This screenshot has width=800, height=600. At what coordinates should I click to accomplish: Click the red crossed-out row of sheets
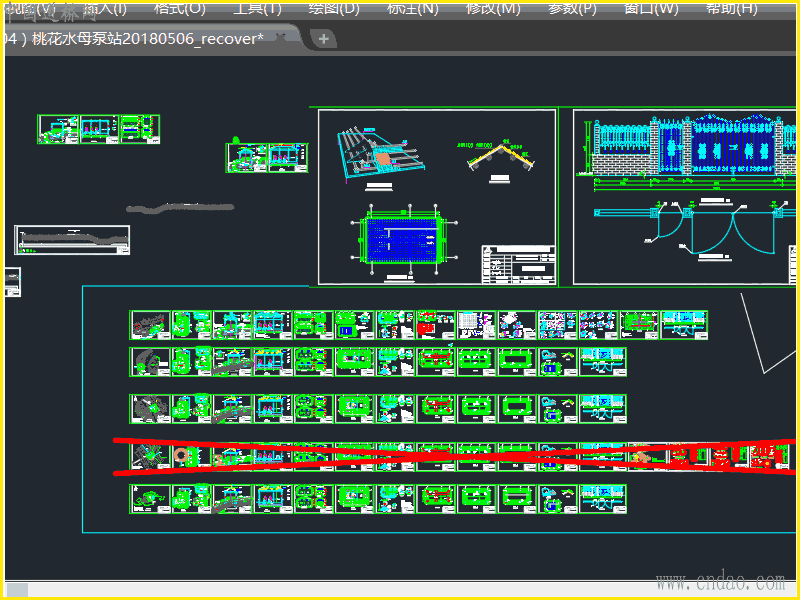point(450,456)
